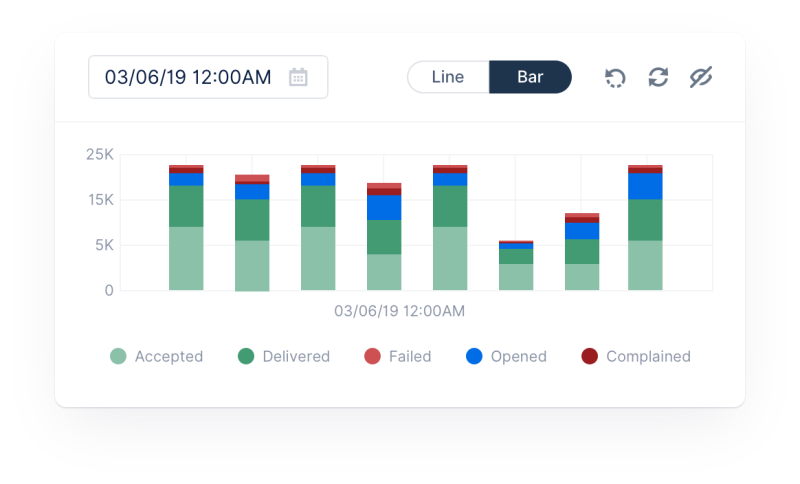Image resolution: width=800 pixels, height=484 pixels.
Task: Click the last bar on the right
Action: coord(645,228)
